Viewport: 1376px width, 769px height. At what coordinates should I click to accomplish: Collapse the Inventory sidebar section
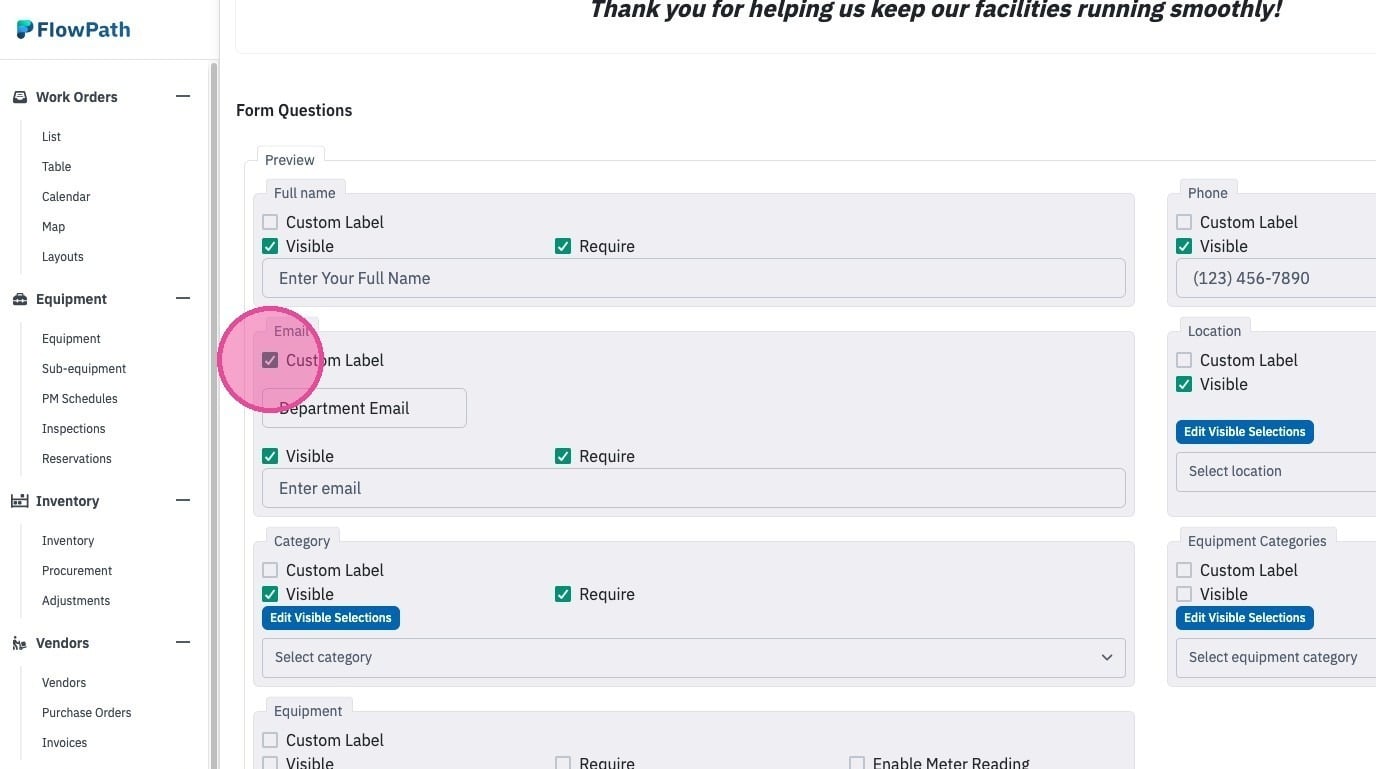183,500
